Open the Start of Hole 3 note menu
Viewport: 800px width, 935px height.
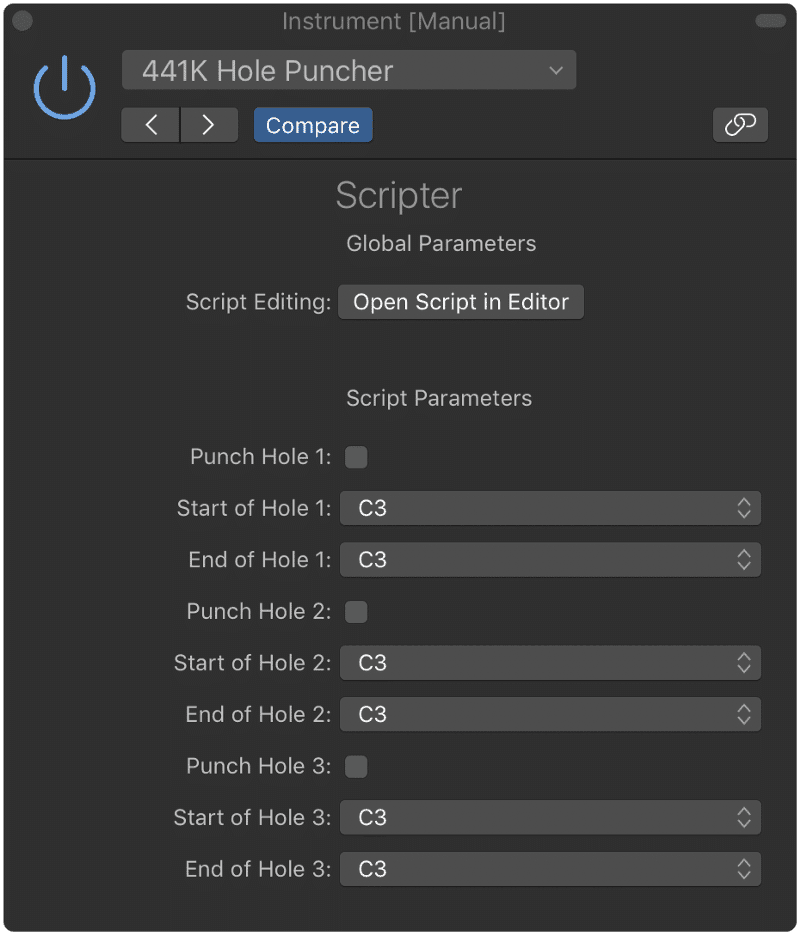550,817
